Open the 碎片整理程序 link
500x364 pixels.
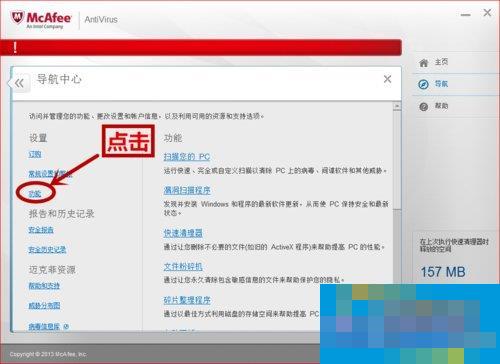[x=187, y=300]
